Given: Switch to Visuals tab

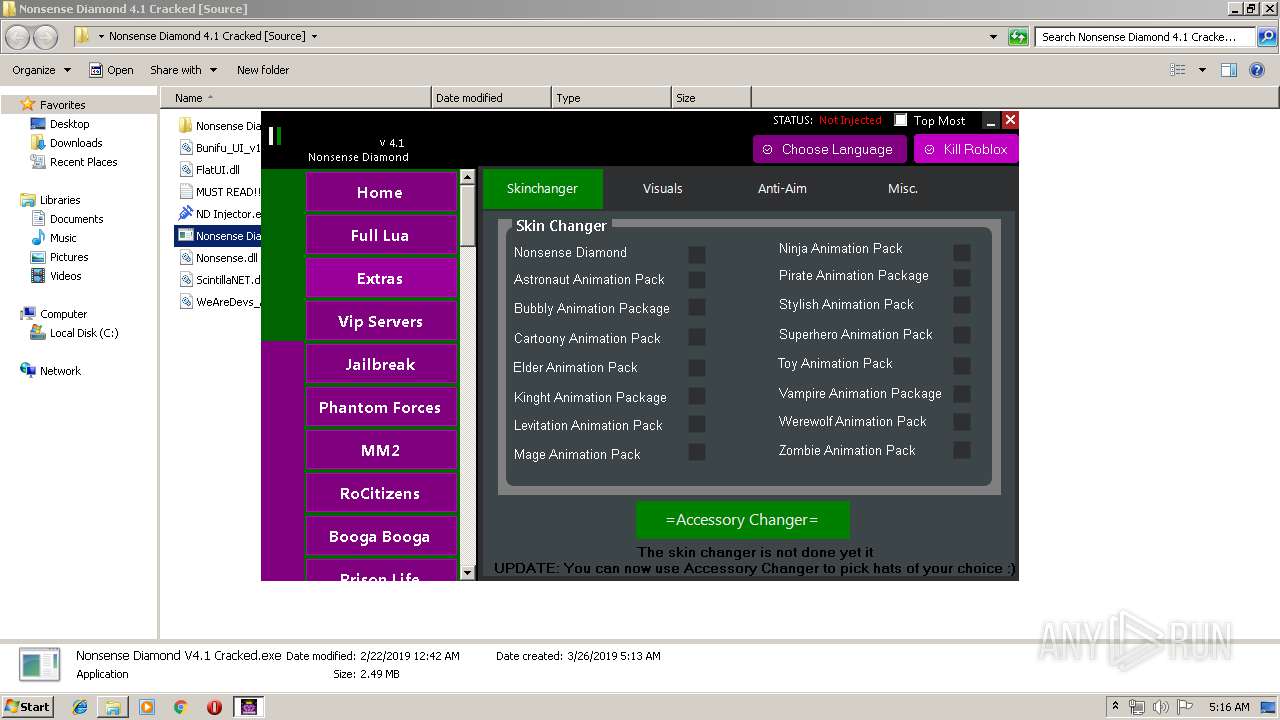Looking at the screenshot, I should pos(662,189).
